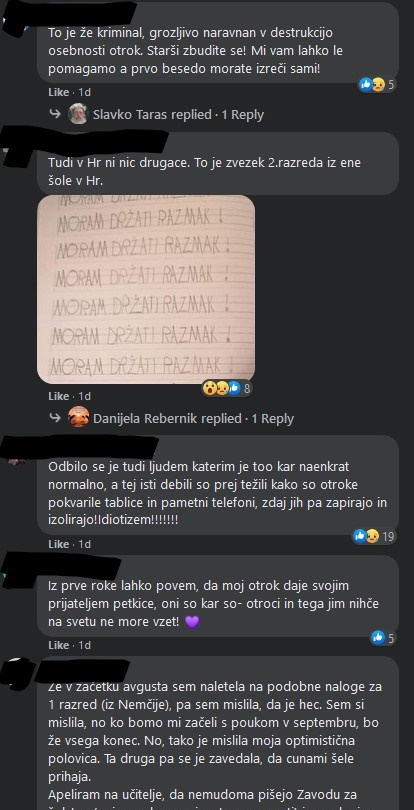Viewport: 414px width, 810px height.
Task: View like reactions on 'Iz prve roke' comment
Action: click(x=383, y=638)
